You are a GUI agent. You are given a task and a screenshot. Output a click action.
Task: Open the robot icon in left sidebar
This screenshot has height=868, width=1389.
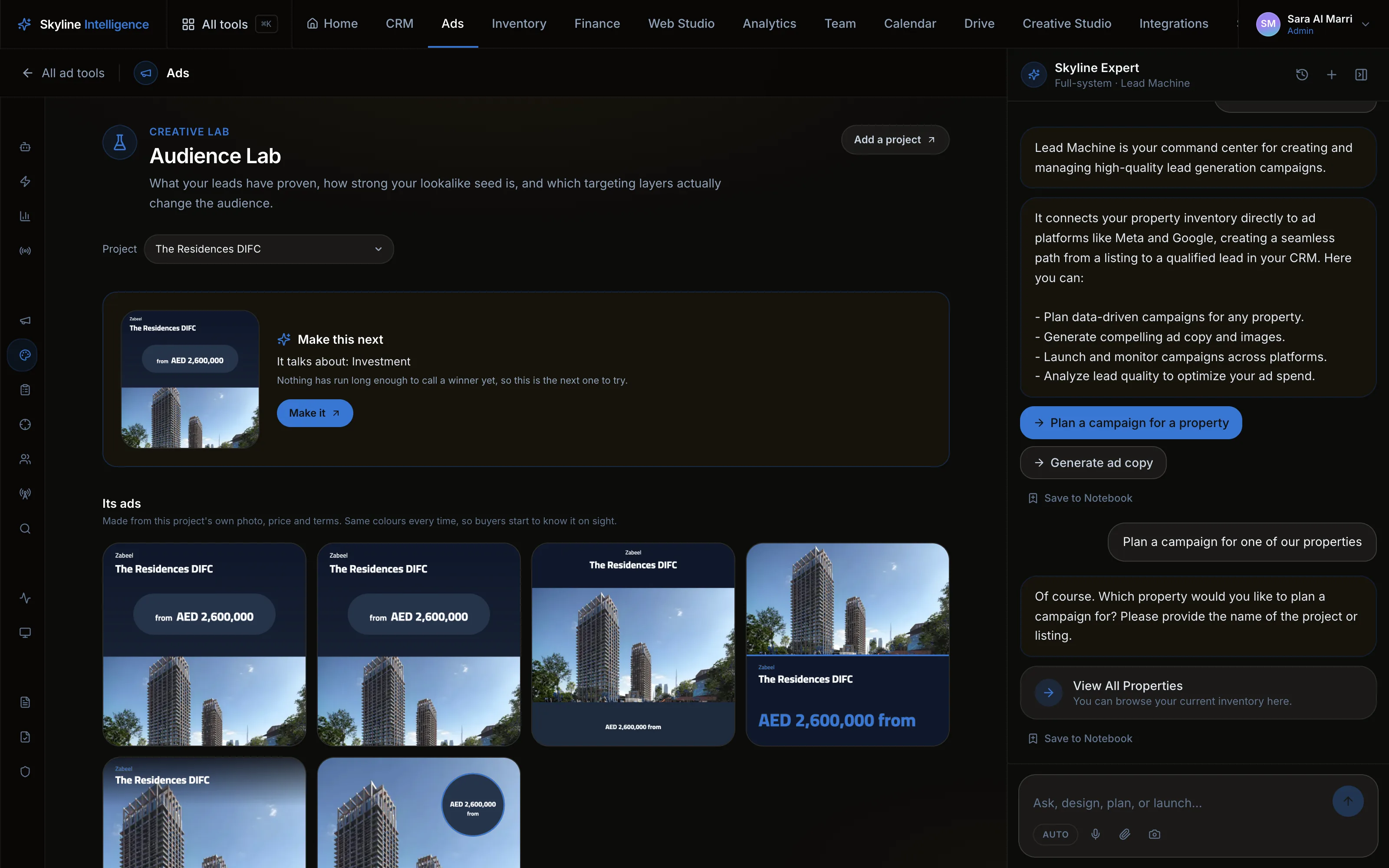[25, 147]
